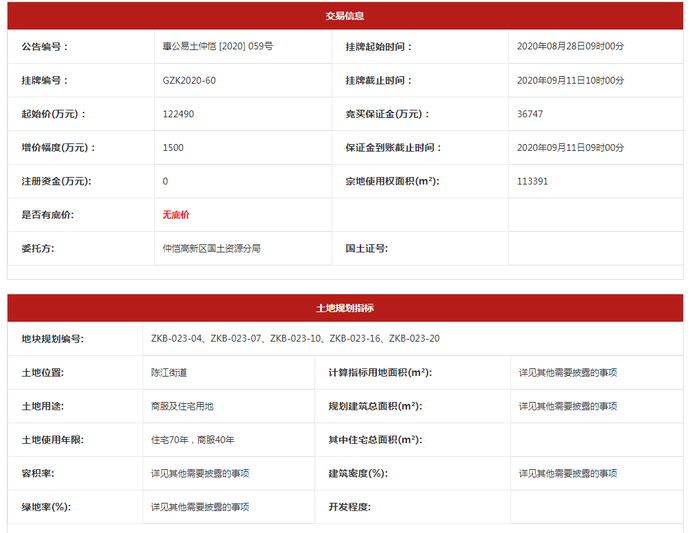
Task: Click the 容积率 row's disclosure reference text
Action: pyautogui.click(x=200, y=473)
